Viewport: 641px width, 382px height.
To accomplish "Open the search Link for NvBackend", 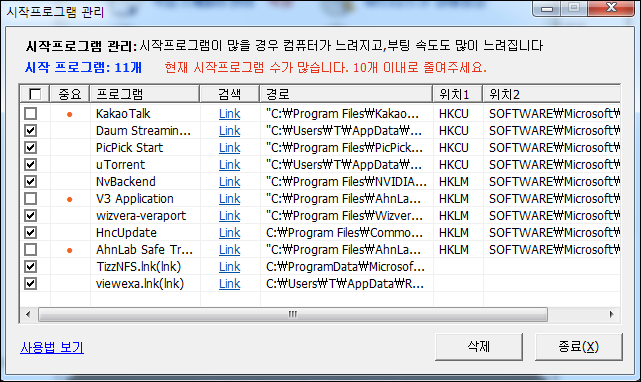I will [229, 182].
